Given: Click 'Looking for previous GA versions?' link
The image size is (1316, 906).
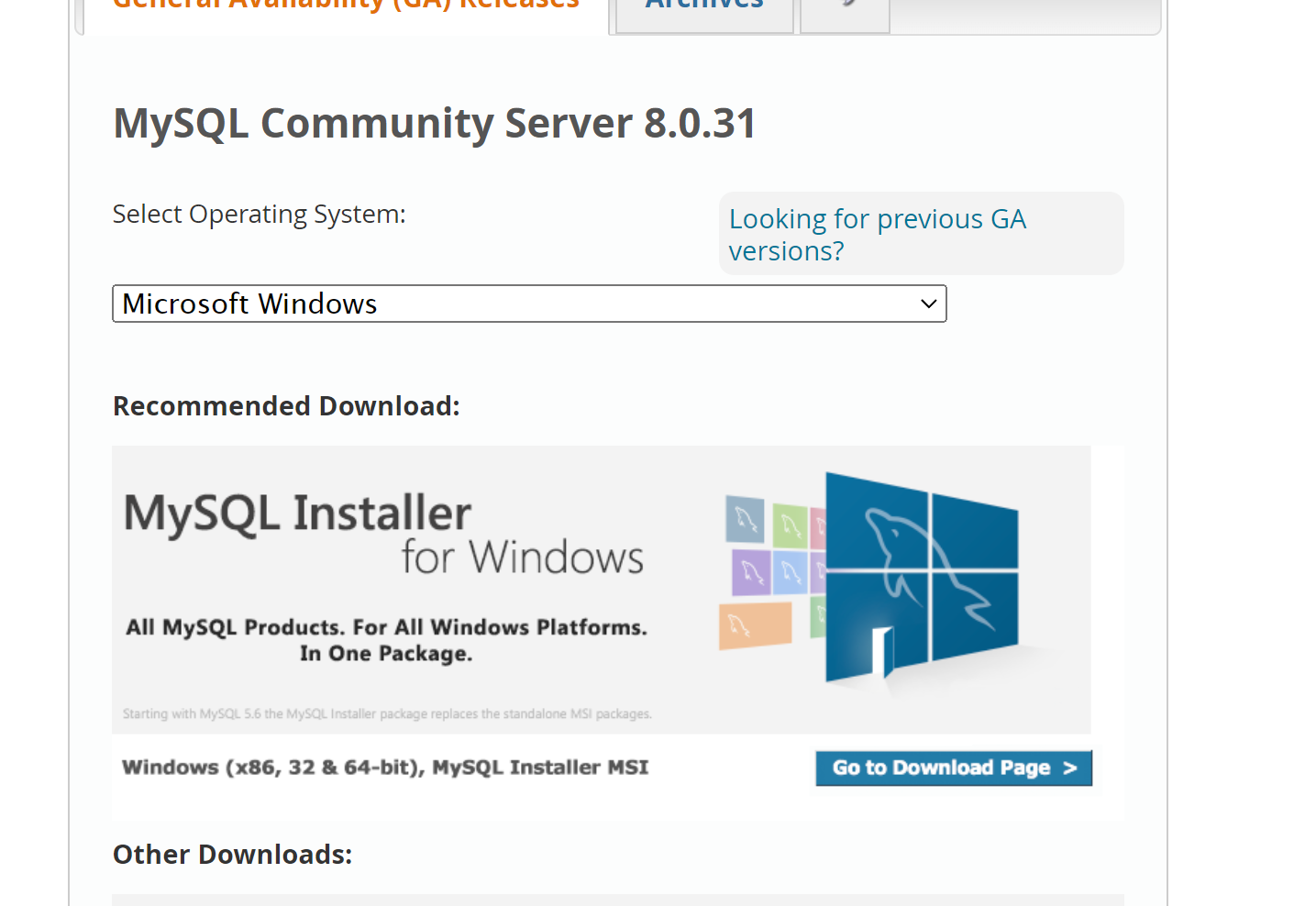Looking at the screenshot, I should 877,235.
